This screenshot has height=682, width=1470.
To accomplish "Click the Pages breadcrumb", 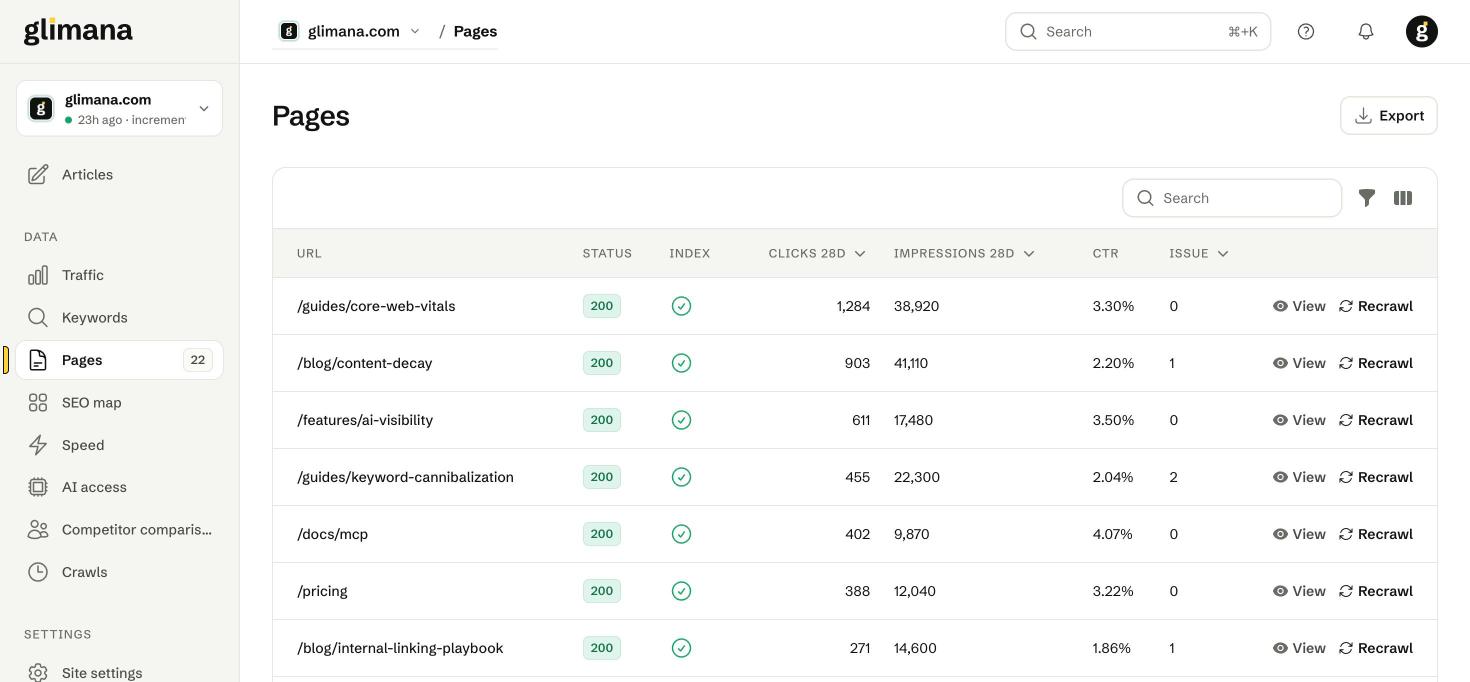I will 475,31.
